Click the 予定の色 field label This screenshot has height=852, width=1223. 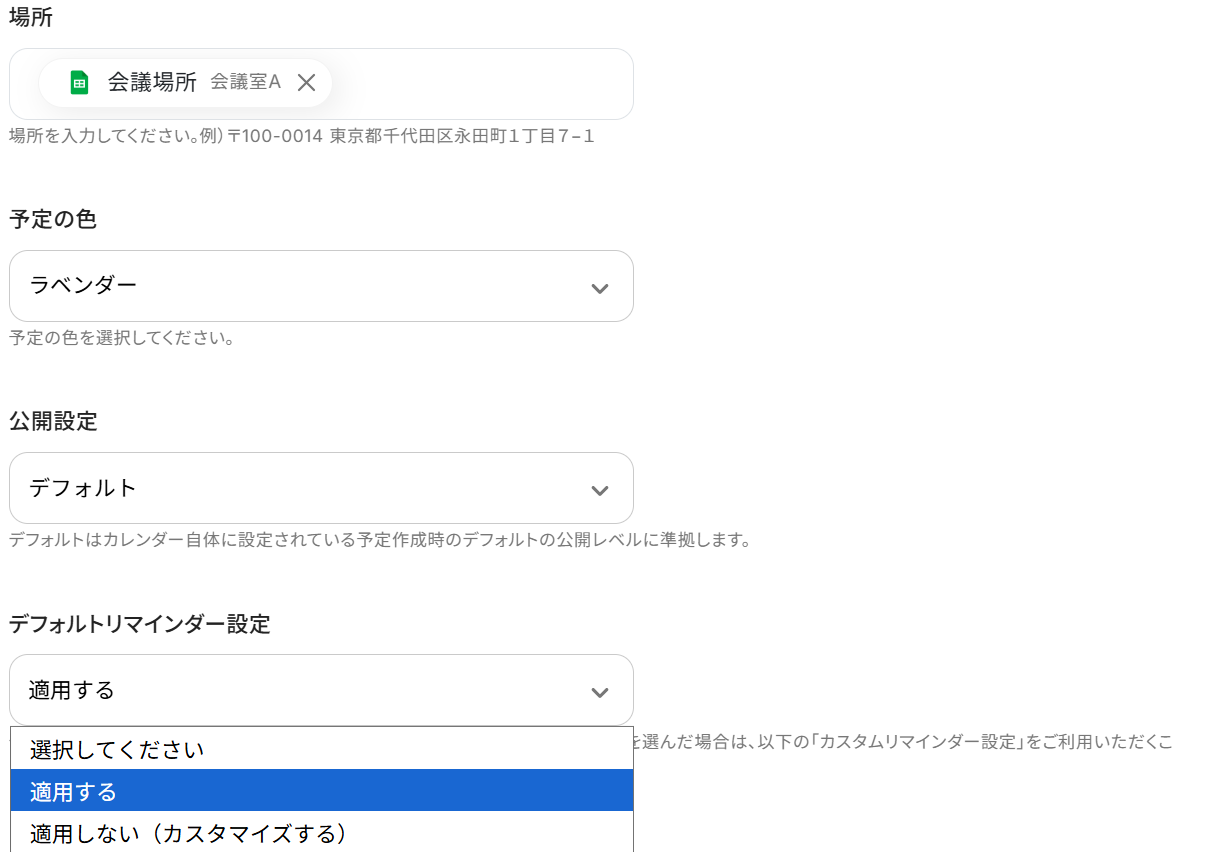[53, 219]
